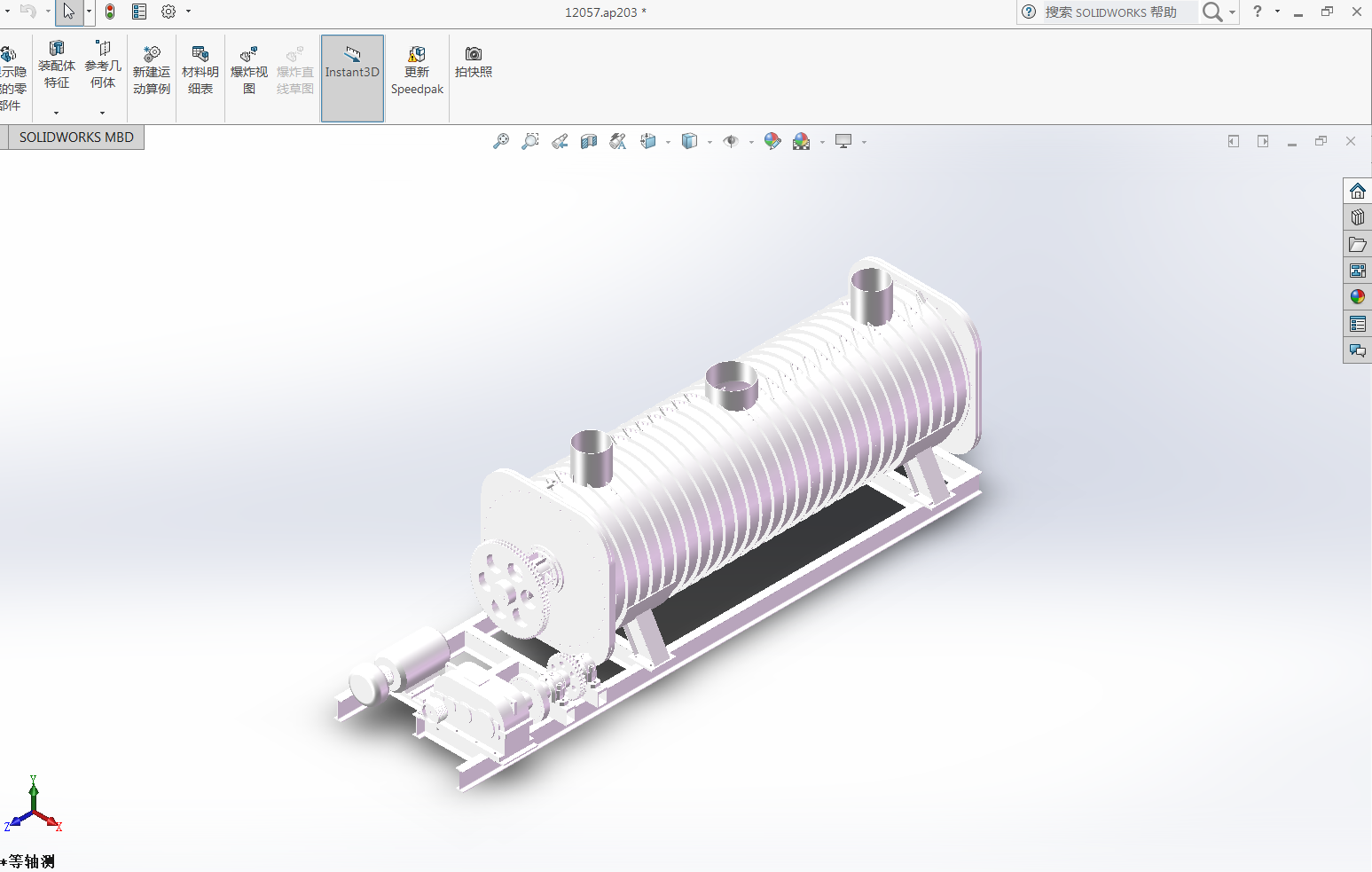Toggle the Instant3D button
Image resolution: width=1372 pixels, height=872 pixels.
352,78
